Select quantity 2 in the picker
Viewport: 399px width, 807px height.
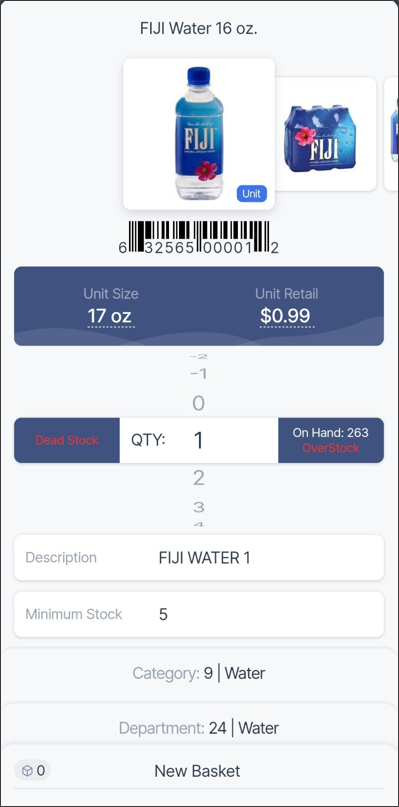pos(199,478)
